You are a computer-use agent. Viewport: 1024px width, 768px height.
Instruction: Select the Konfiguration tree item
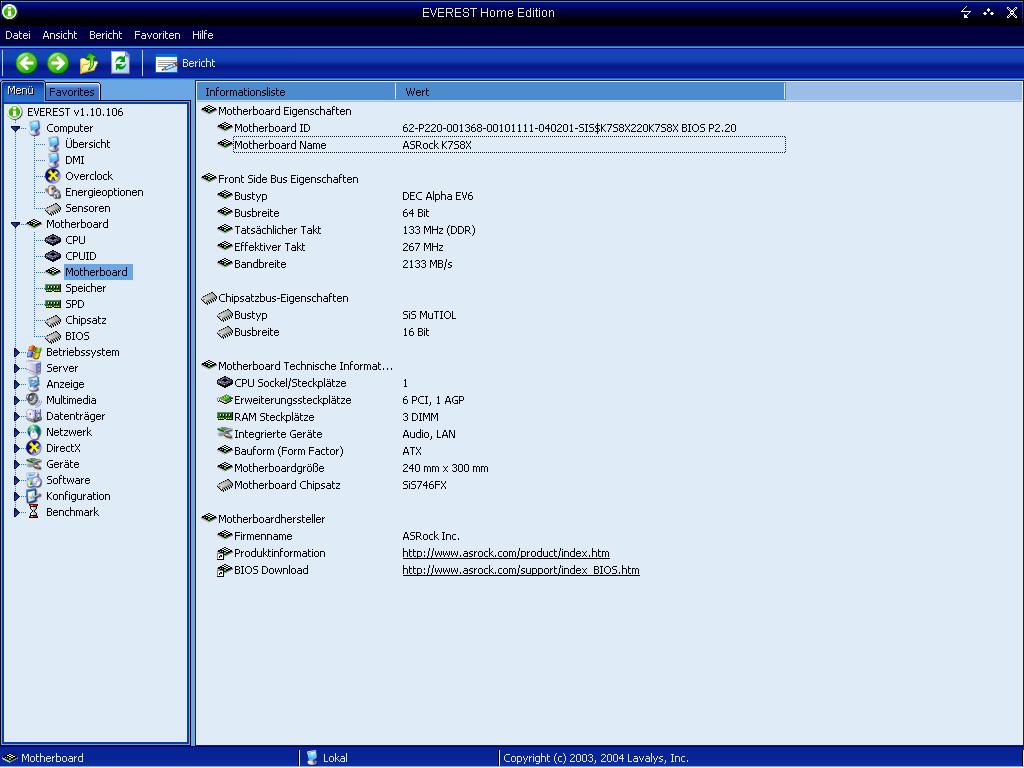[x=78, y=496]
